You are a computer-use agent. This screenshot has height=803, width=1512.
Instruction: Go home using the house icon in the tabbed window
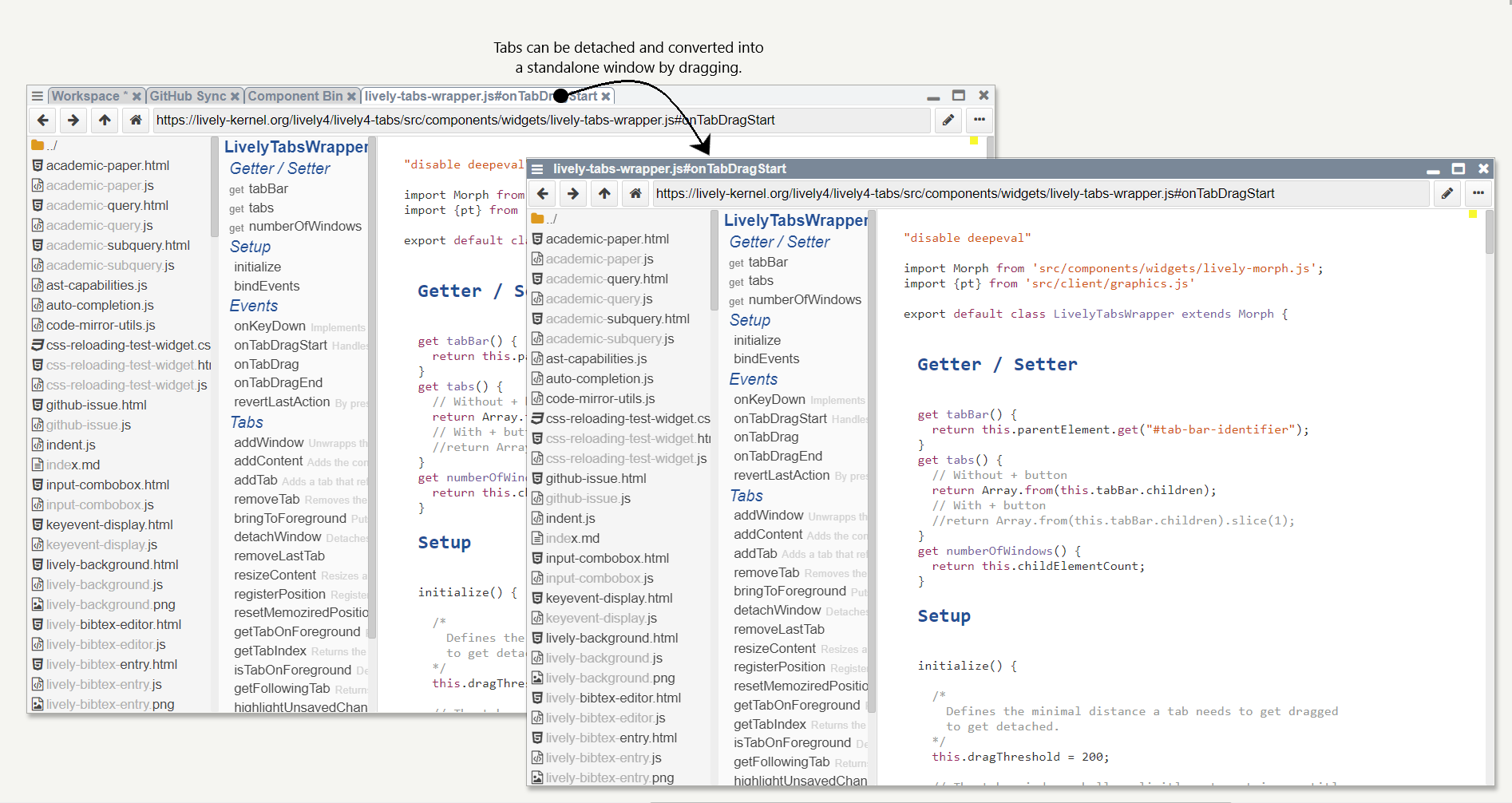(x=136, y=120)
